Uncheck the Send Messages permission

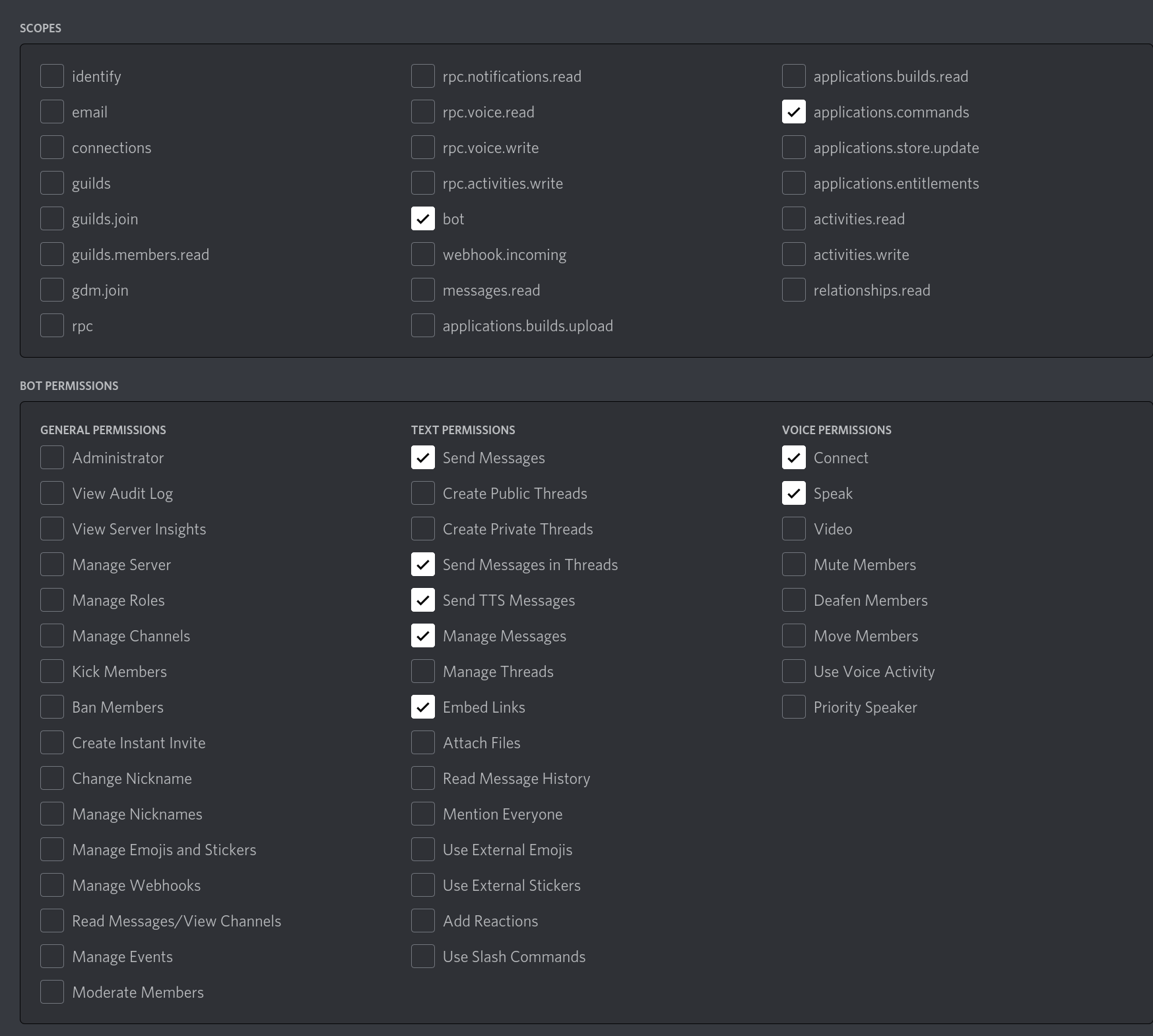[x=423, y=457]
